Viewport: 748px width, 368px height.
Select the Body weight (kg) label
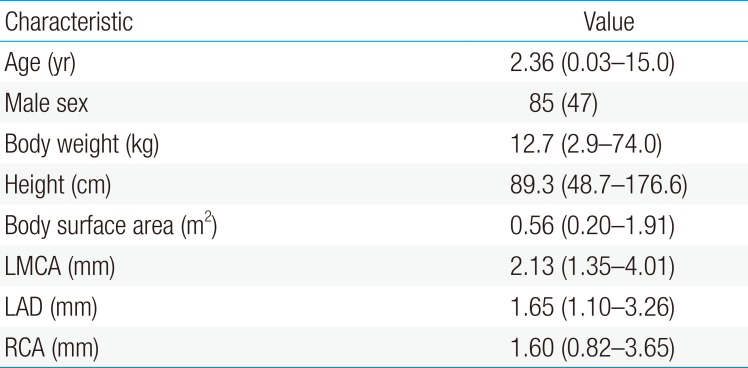(82, 145)
